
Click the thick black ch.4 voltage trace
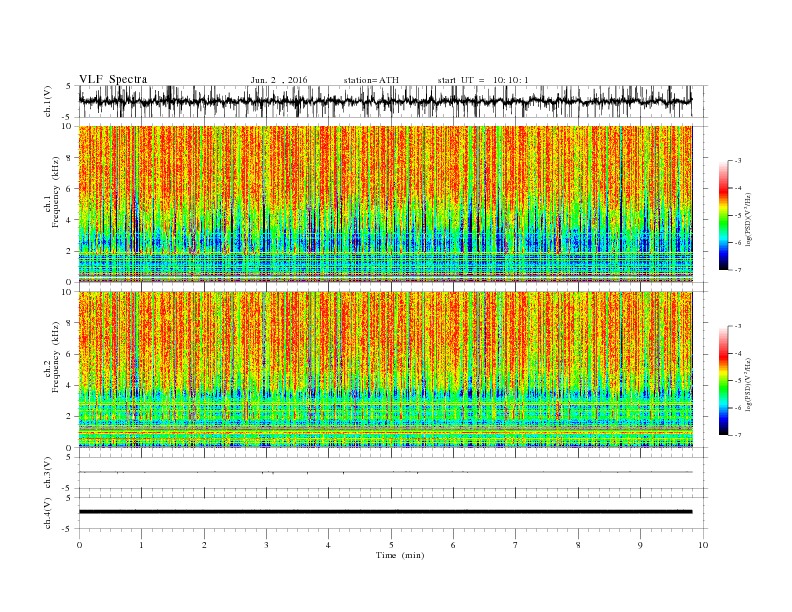coord(385,512)
